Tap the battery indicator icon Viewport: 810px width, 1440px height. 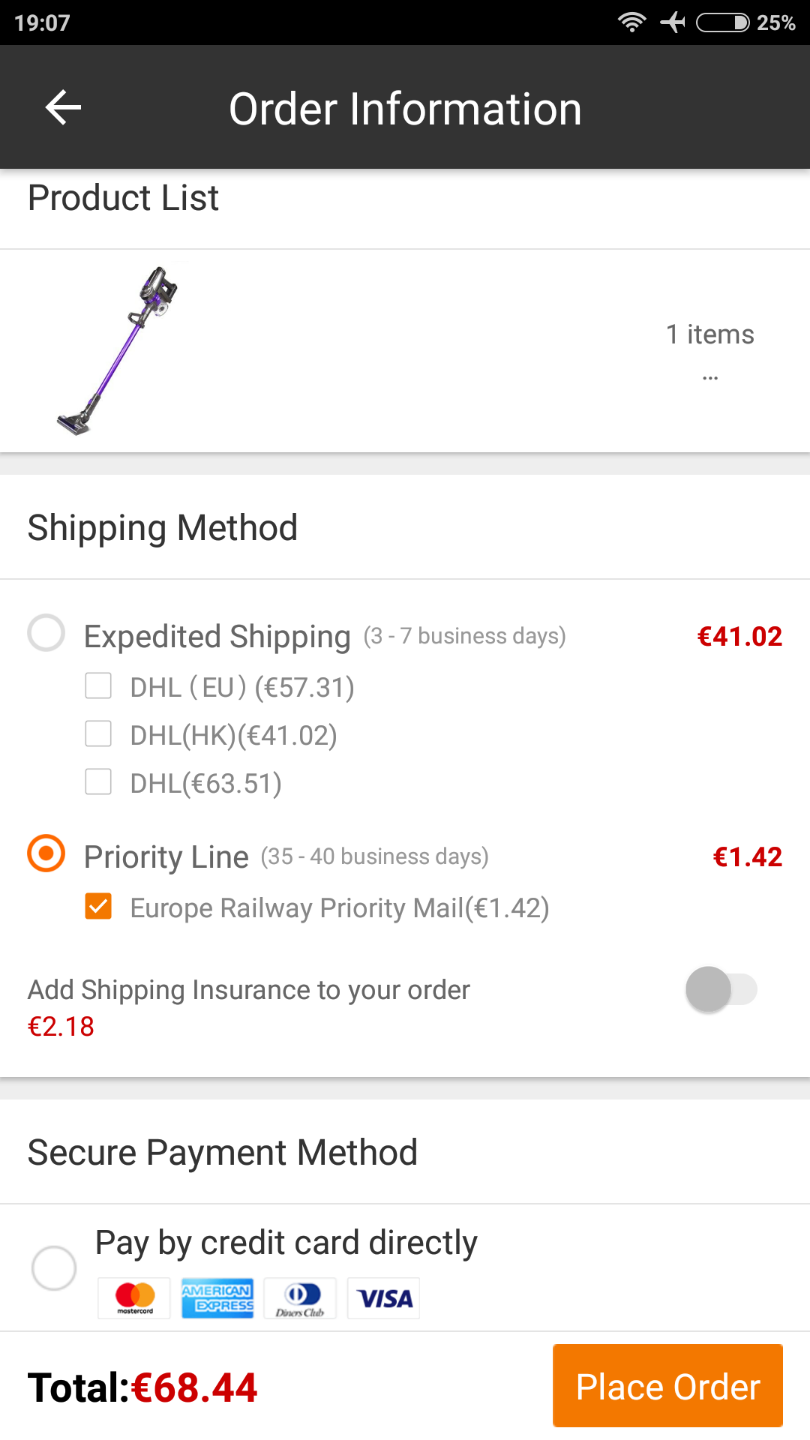pos(722,22)
